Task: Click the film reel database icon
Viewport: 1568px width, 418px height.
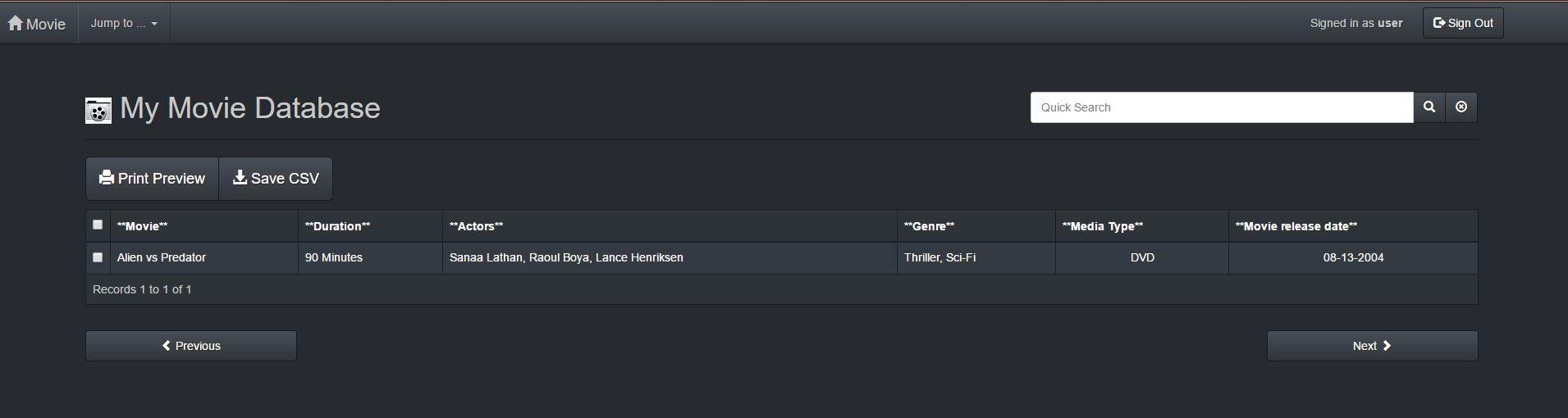Action: (x=98, y=110)
